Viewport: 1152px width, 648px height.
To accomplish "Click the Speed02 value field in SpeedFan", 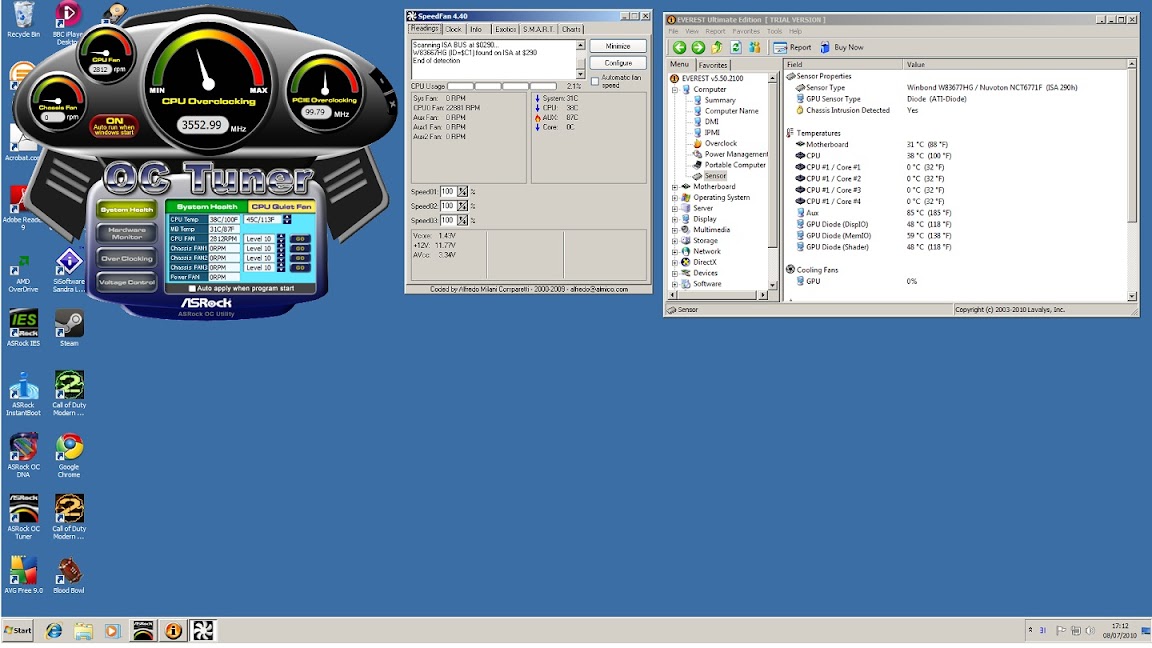I will [448, 206].
